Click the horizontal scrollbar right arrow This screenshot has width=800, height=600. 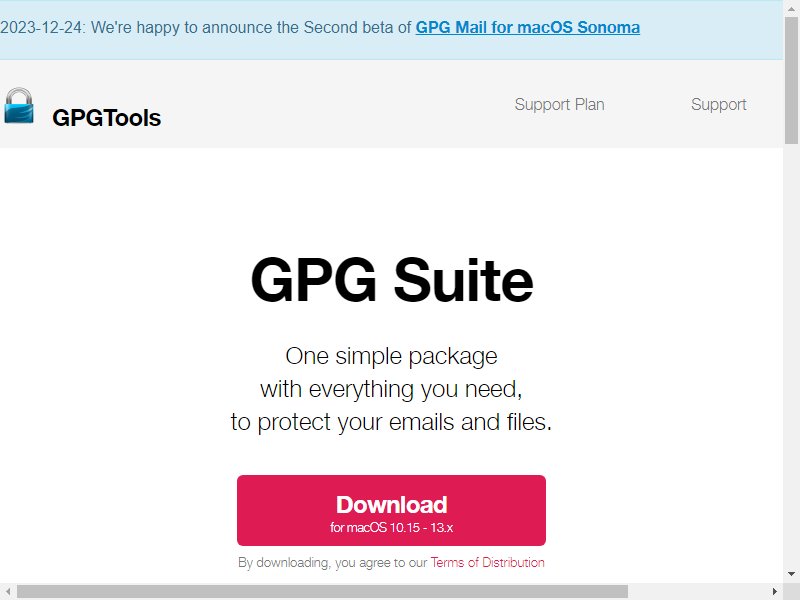click(x=775, y=592)
